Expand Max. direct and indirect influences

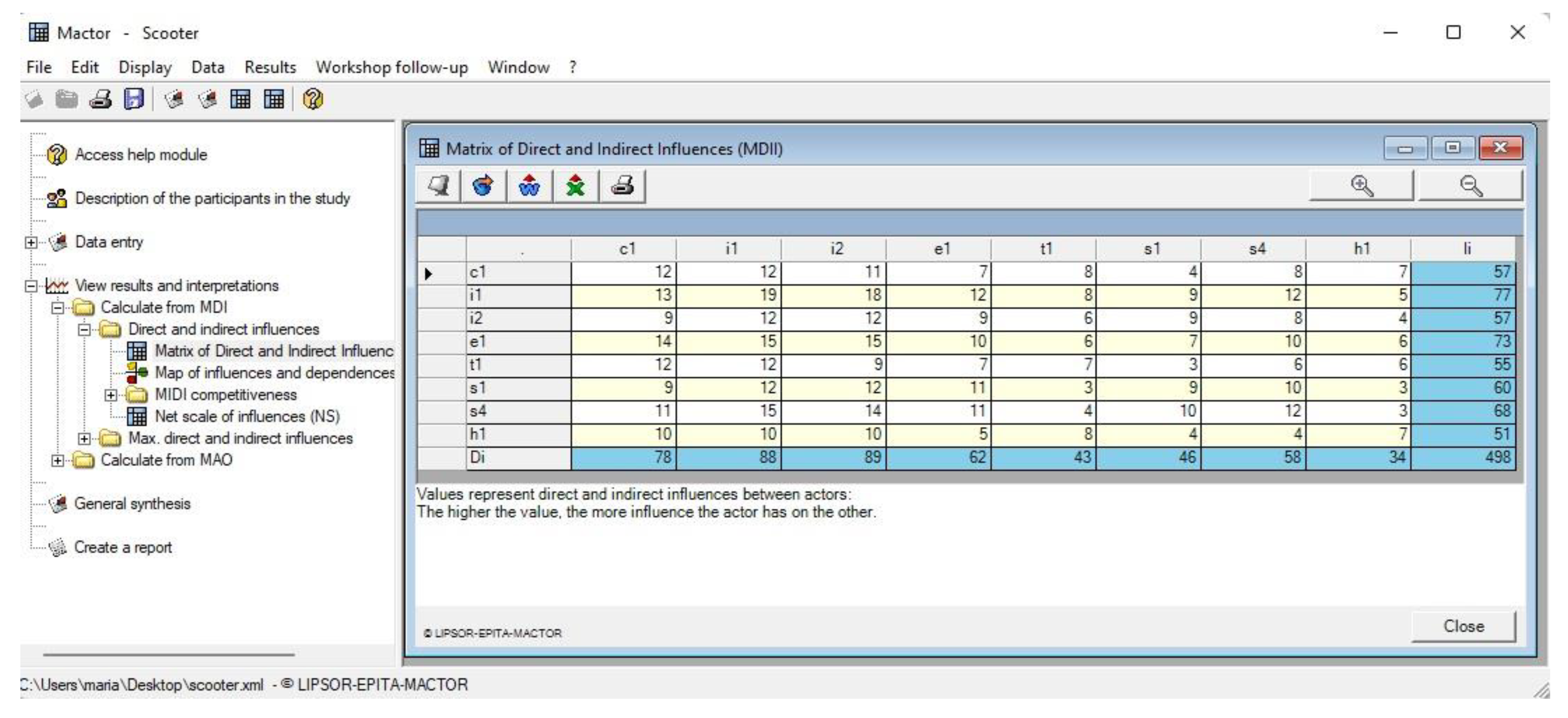coord(84,438)
